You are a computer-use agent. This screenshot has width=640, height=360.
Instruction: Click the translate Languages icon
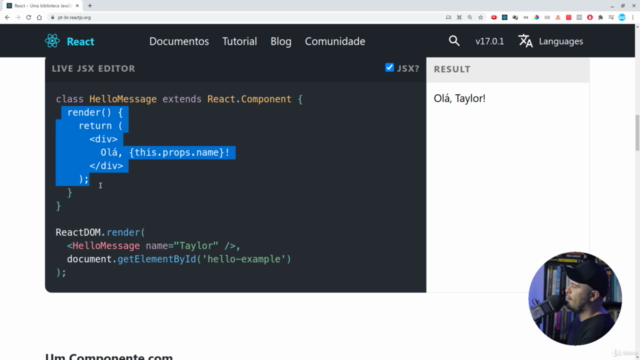click(525, 41)
